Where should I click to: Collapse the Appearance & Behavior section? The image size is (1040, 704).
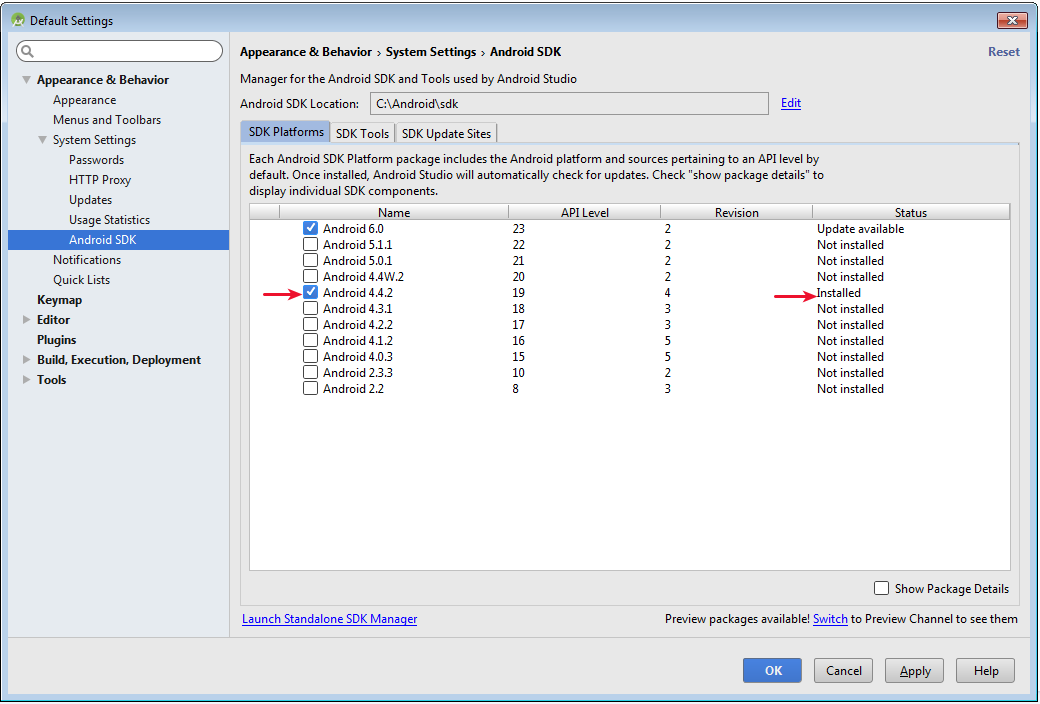click(x=27, y=80)
